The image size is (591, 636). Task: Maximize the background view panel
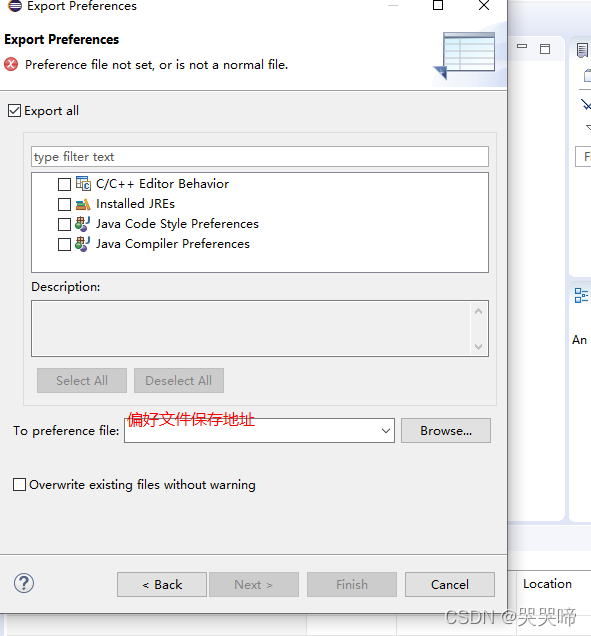point(545,49)
